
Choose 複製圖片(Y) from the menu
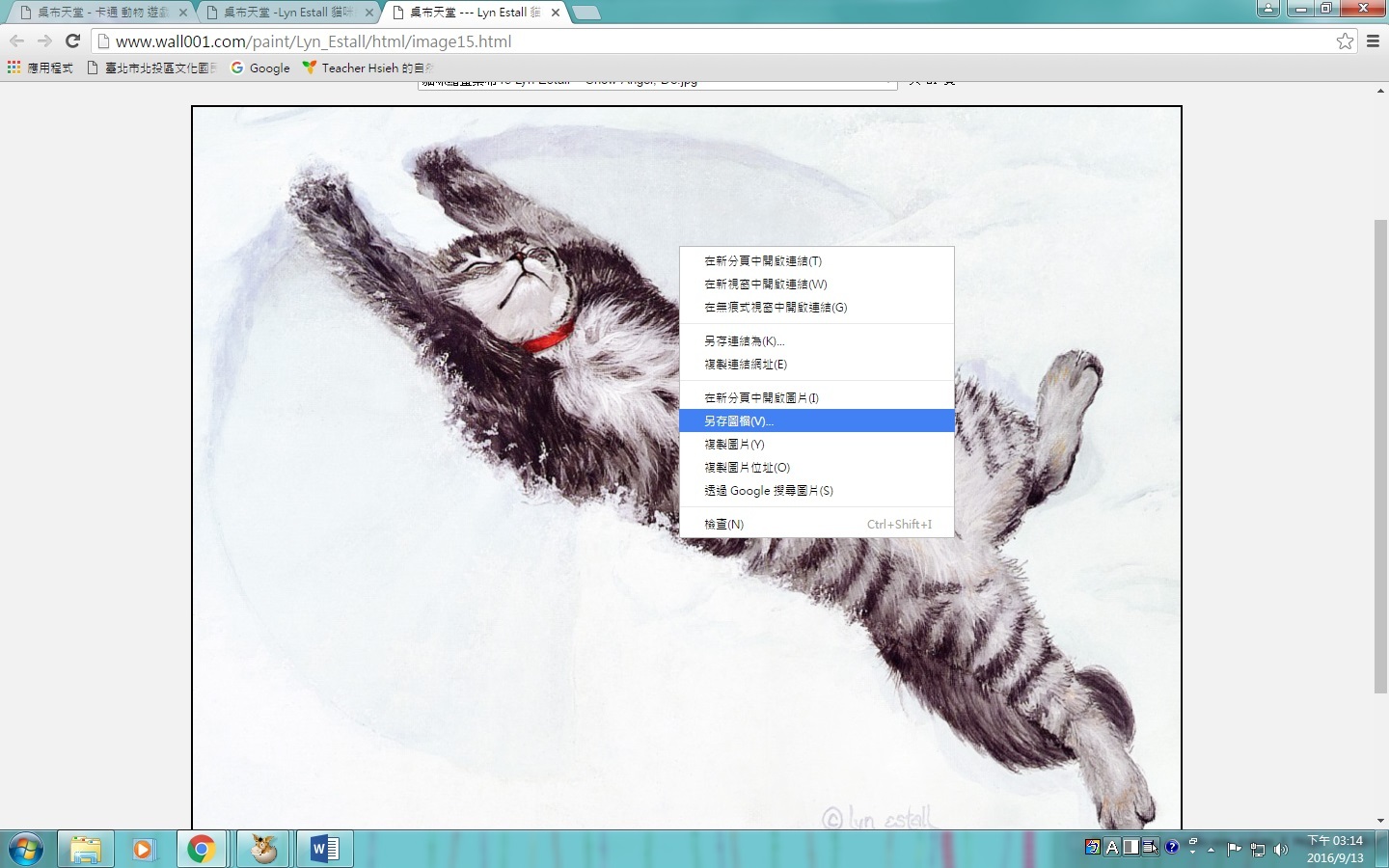point(817,444)
